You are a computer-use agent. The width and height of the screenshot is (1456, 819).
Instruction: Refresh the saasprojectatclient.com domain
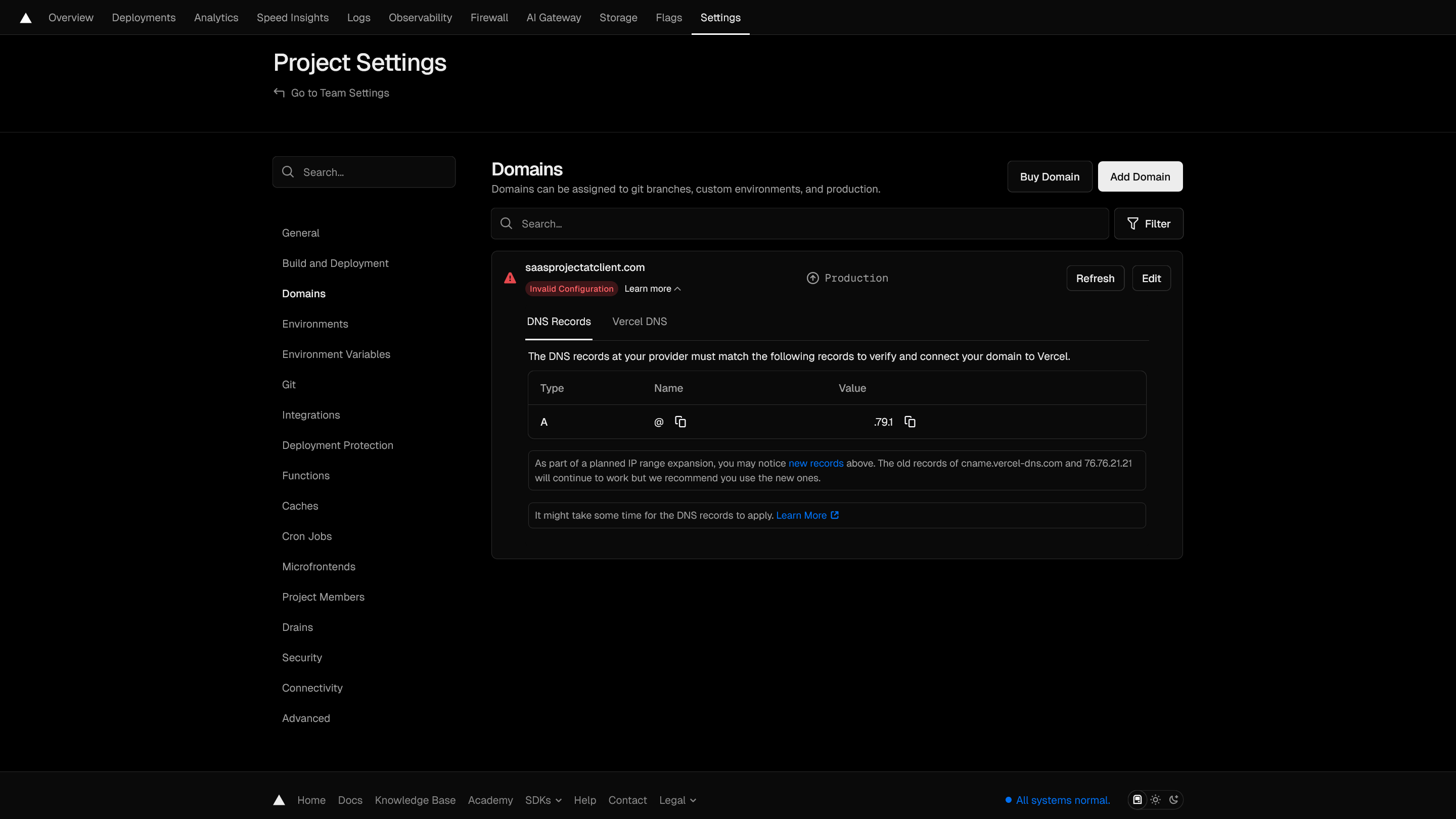point(1095,278)
